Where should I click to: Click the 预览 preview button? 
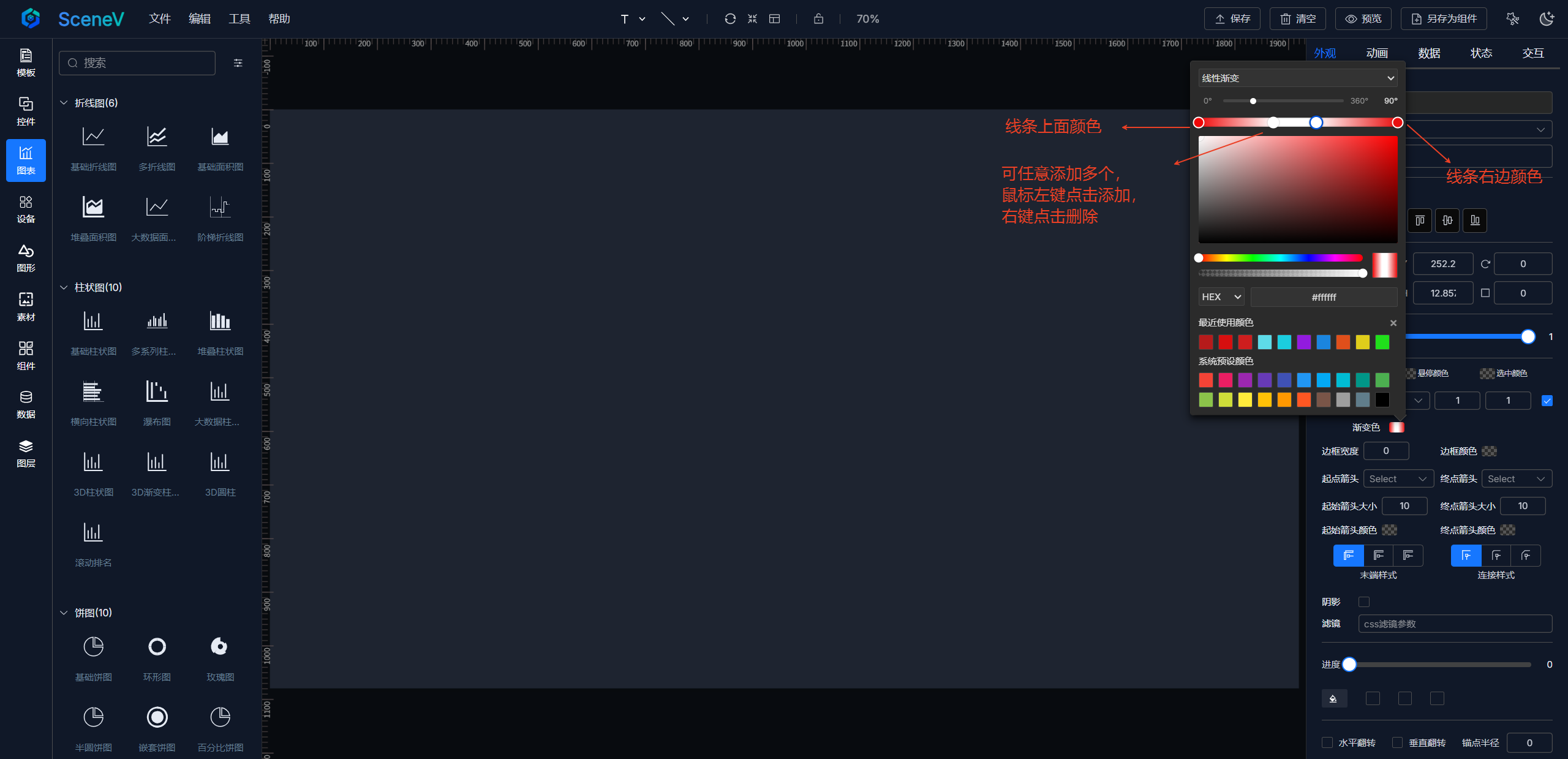(1363, 19)
